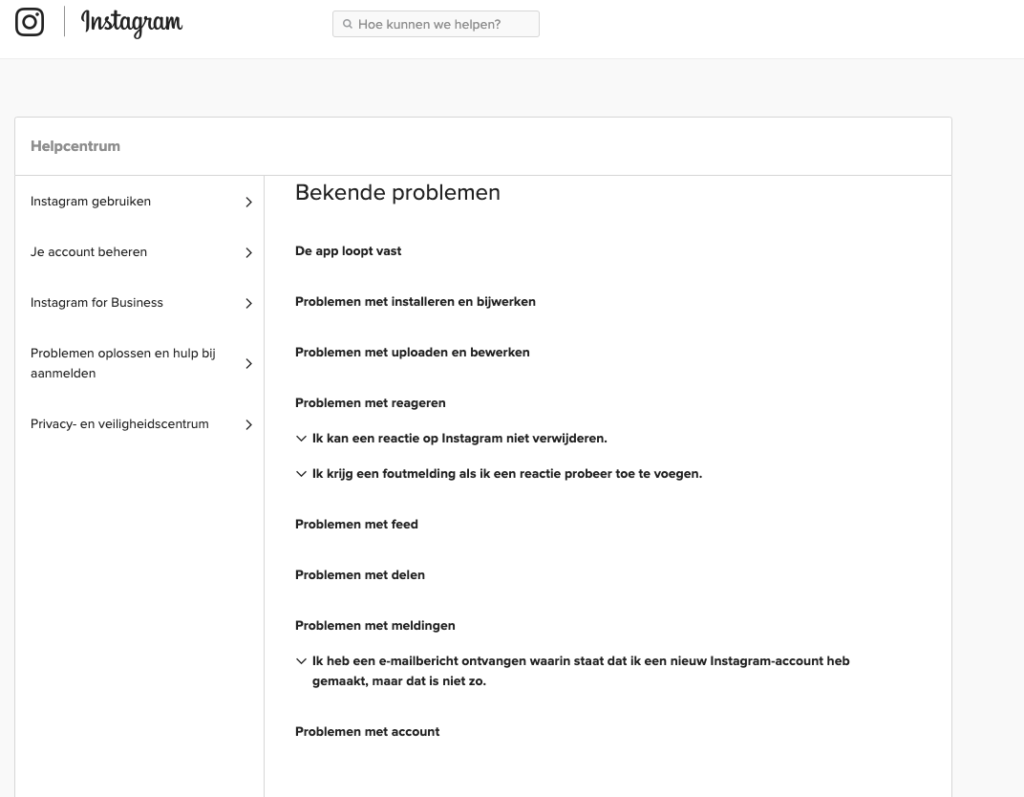
Task: Open 'Problemen met installeren en bijwerken'
Action: pyautogui.click(x=414, y=301)
